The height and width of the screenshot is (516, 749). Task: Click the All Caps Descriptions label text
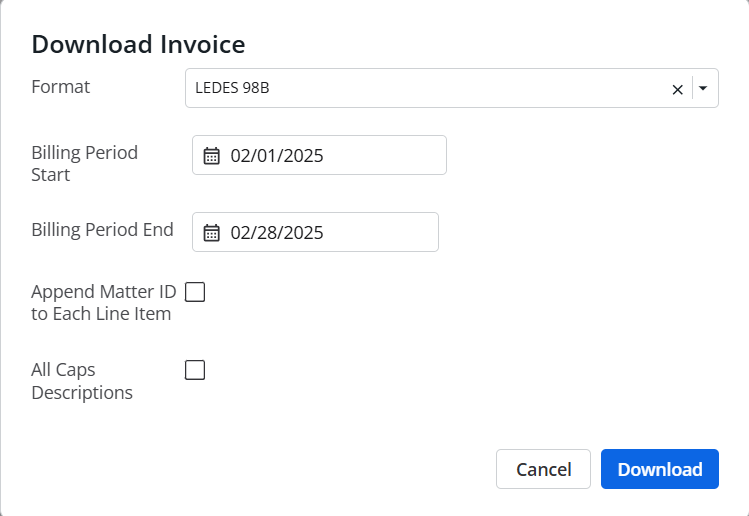tap(82, 381)
